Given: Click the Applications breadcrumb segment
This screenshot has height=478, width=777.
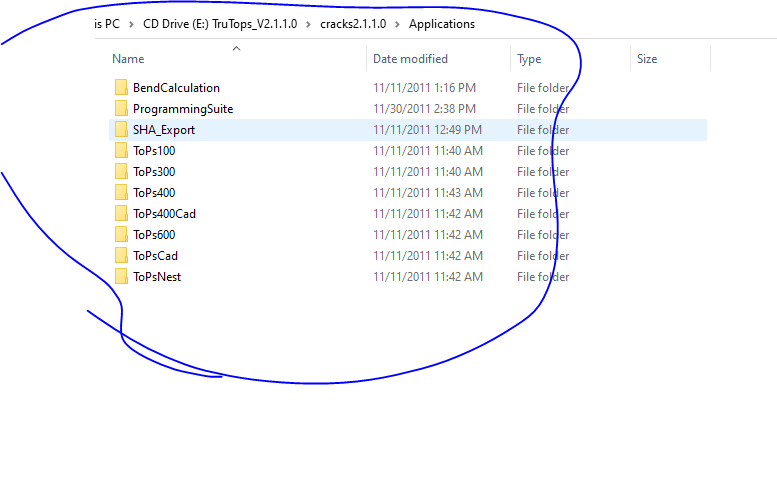Looking at the screenshot, I should pyautogui.click(x=442, y=24).
